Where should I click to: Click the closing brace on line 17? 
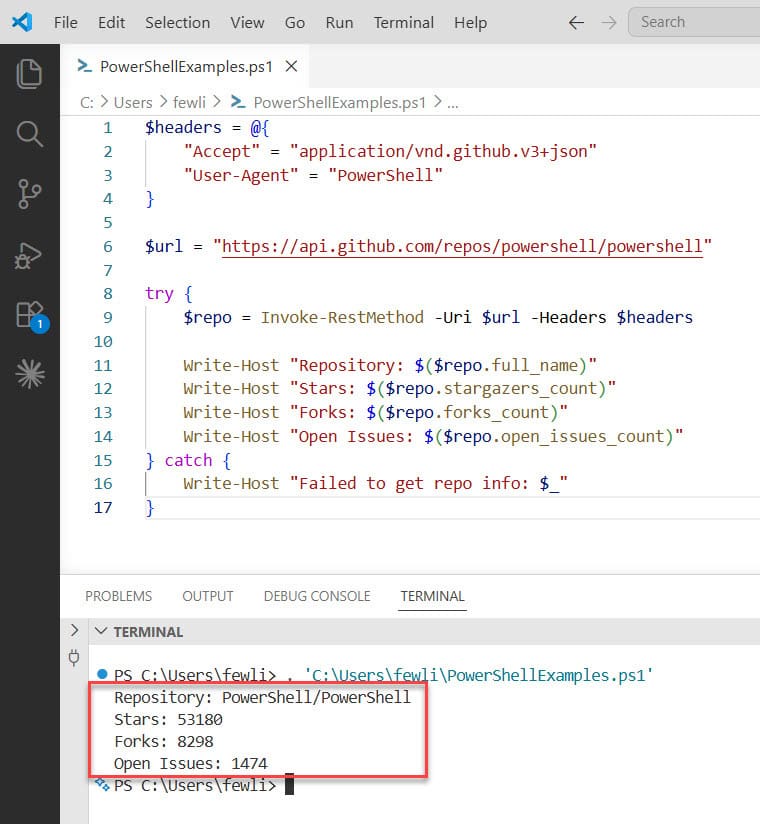tap(150, 508)
